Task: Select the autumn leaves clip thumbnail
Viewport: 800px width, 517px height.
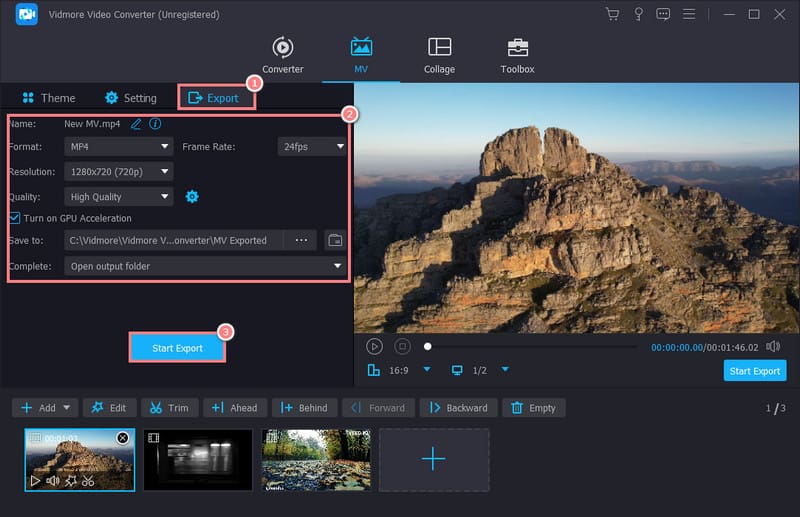Action: click(316, 459)
